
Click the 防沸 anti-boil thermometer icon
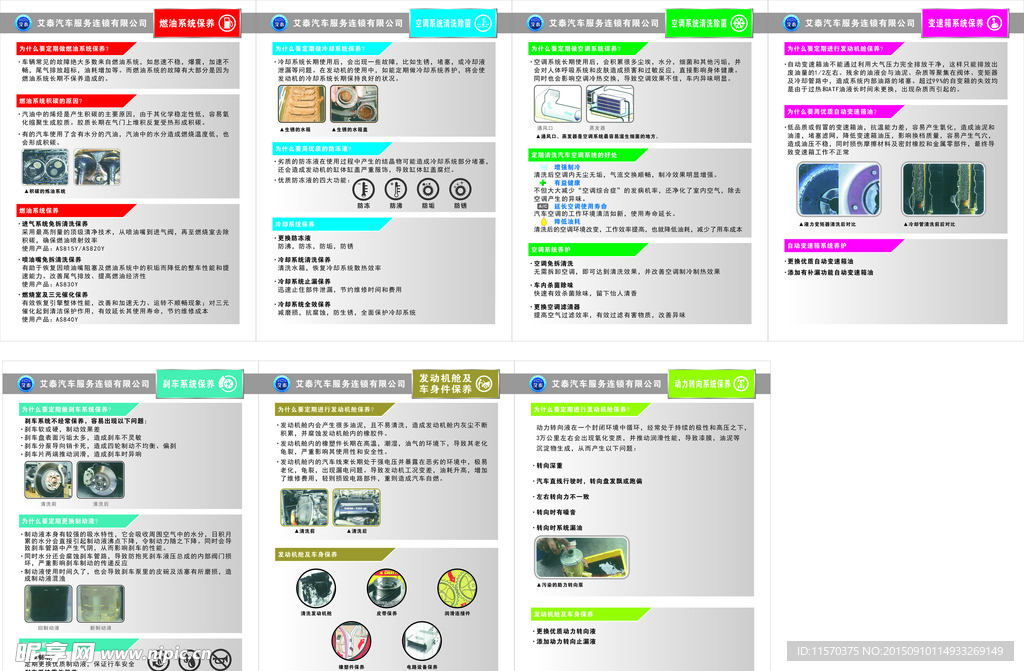click(396, 190)
